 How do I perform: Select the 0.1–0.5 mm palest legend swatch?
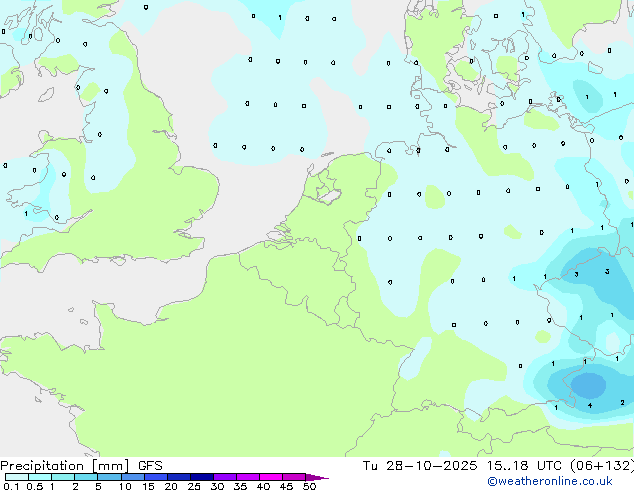point(17,477)
